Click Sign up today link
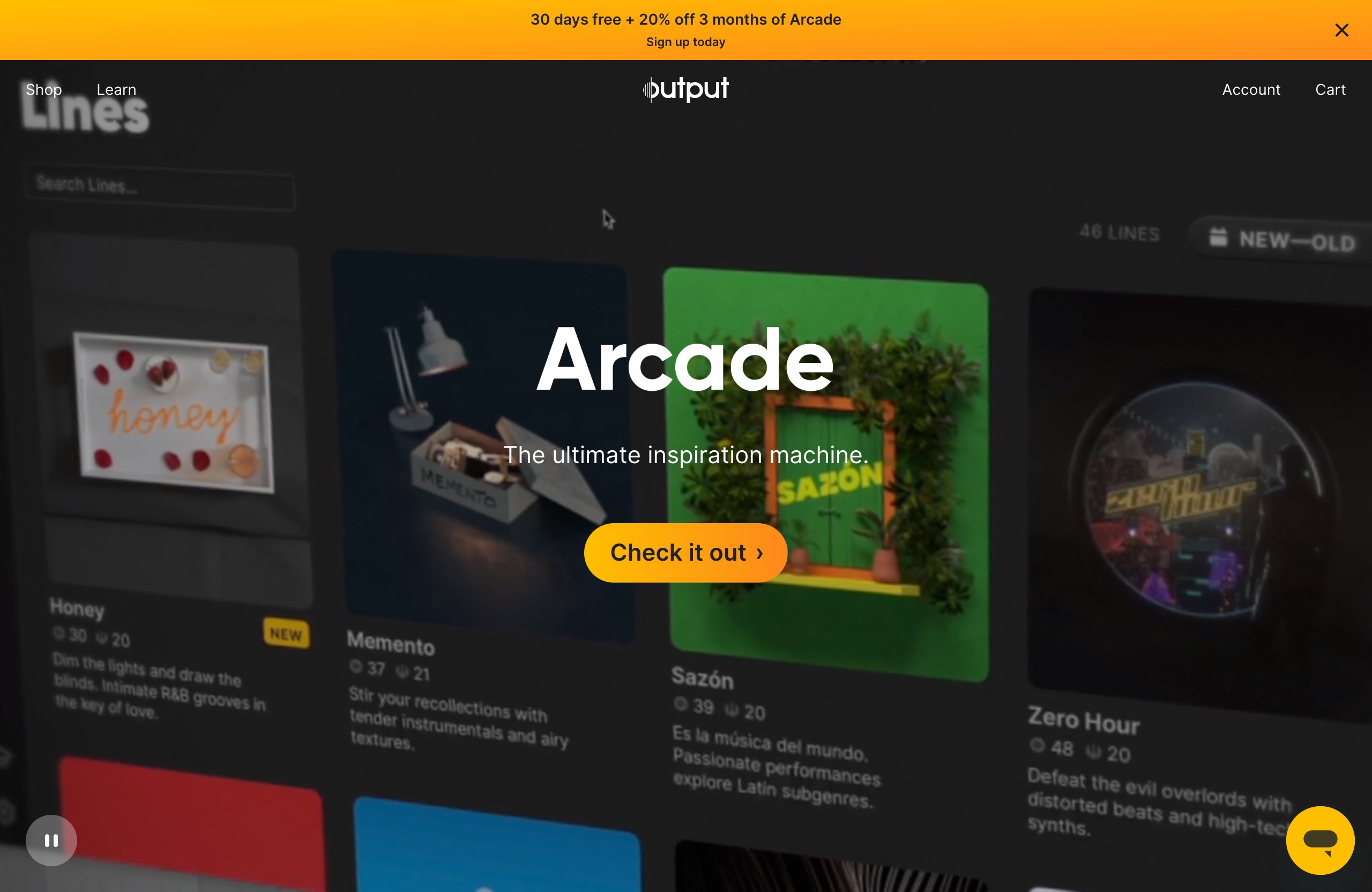Viewport: 1372px width, 892px height. [x=685, y=42]
